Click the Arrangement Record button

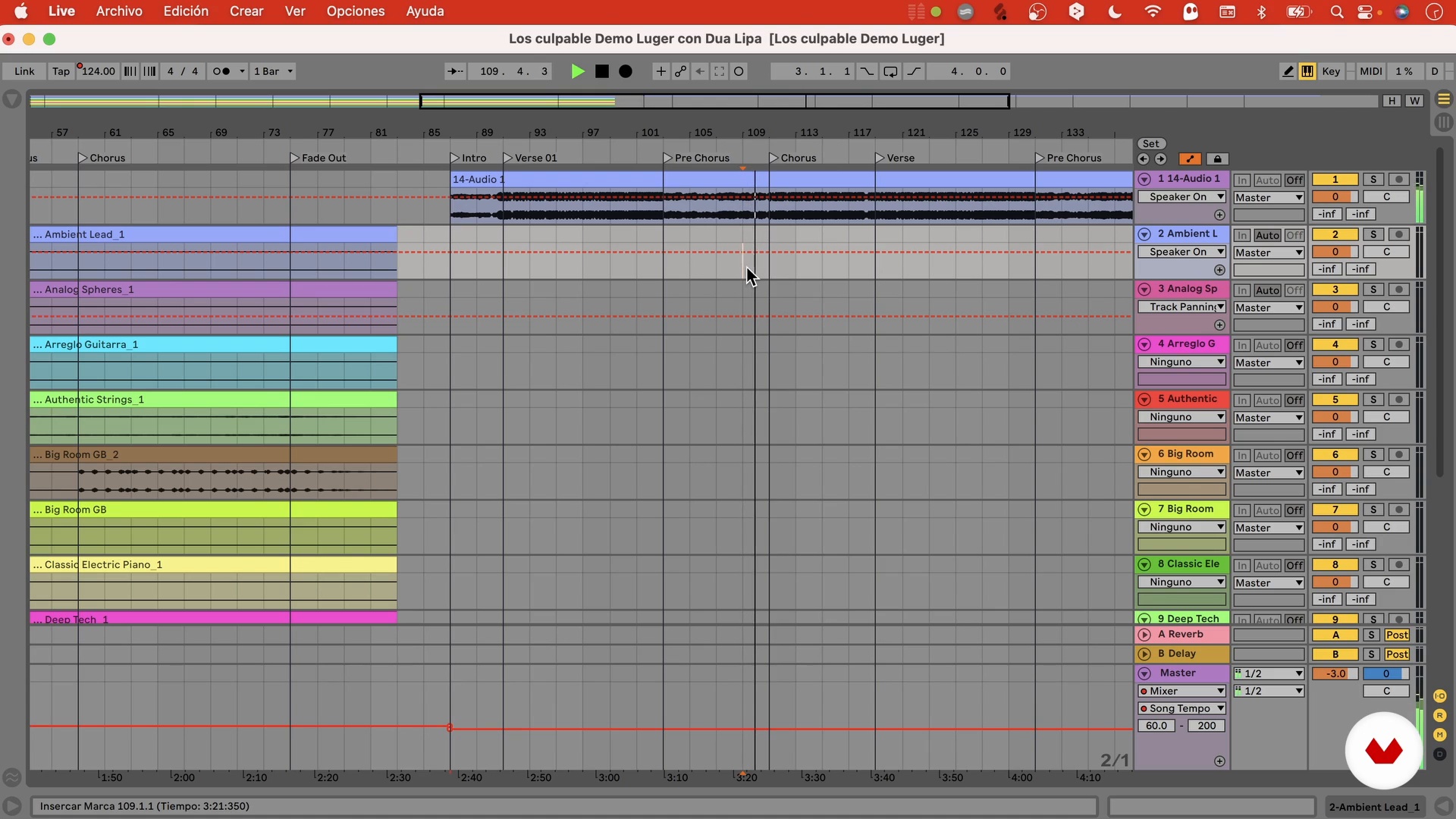pos(626,71)
